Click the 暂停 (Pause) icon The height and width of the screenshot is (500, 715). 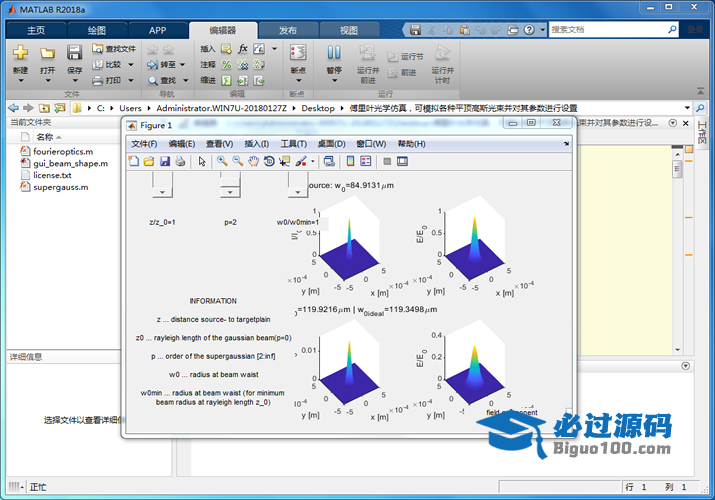[334, 52]
